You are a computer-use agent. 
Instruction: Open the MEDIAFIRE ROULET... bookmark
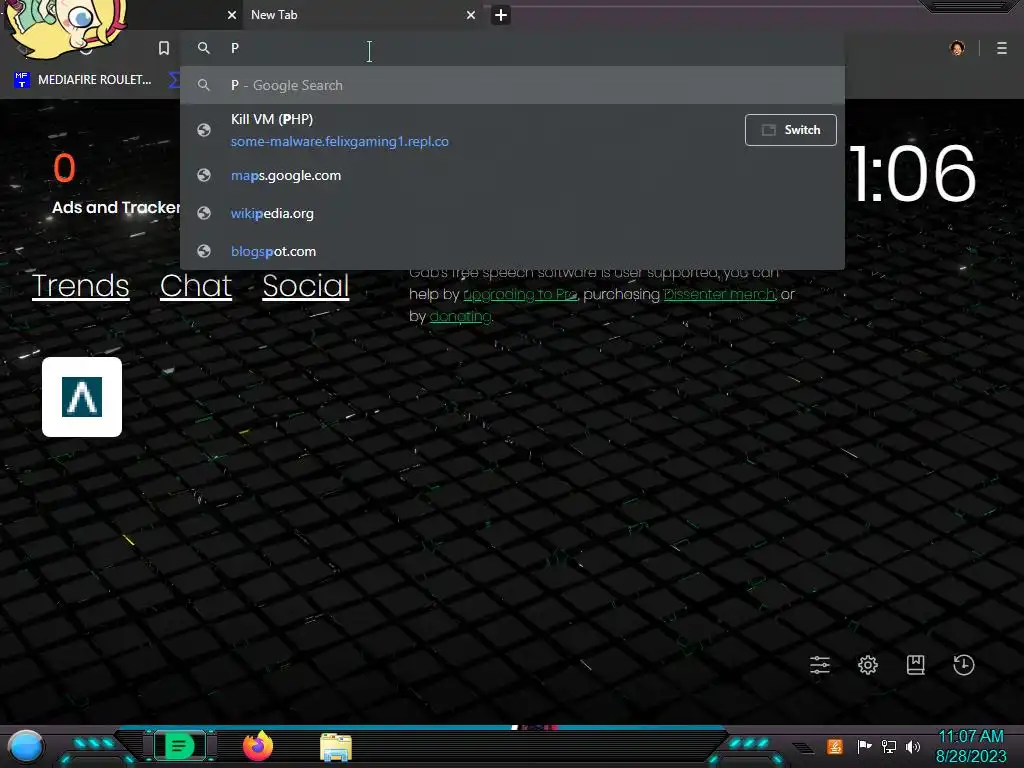pyautogui.click(x=82, y=80)
